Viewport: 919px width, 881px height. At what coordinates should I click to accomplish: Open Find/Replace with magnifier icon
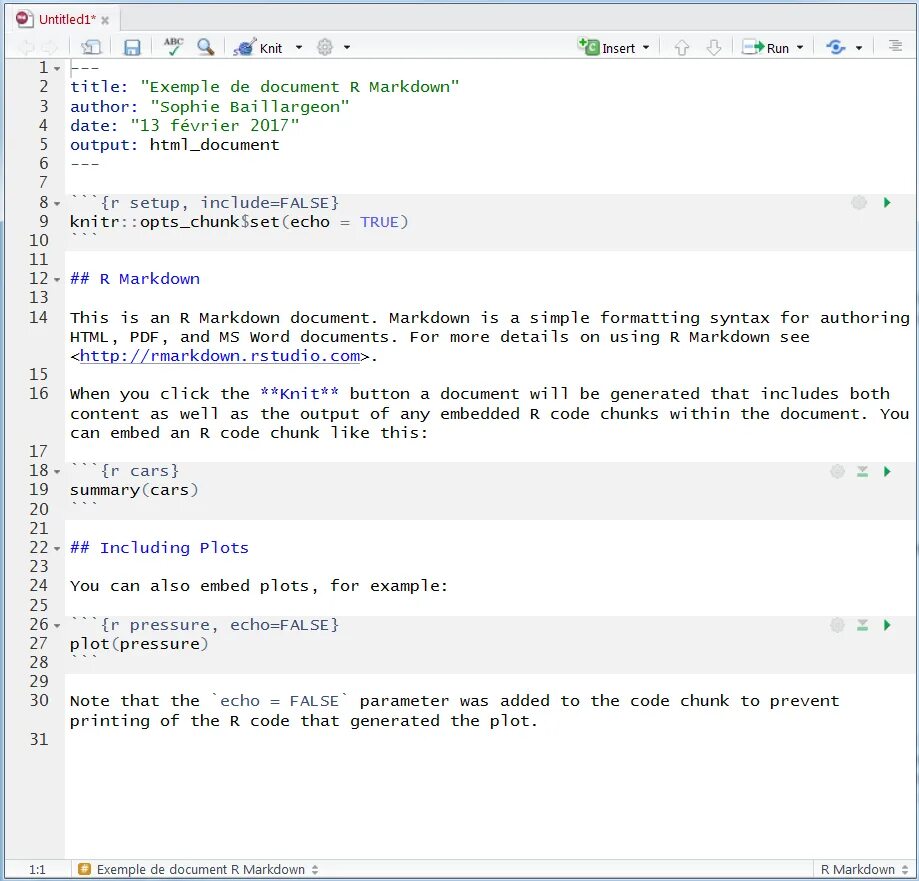pyautogui.click(x=205, y=47)
